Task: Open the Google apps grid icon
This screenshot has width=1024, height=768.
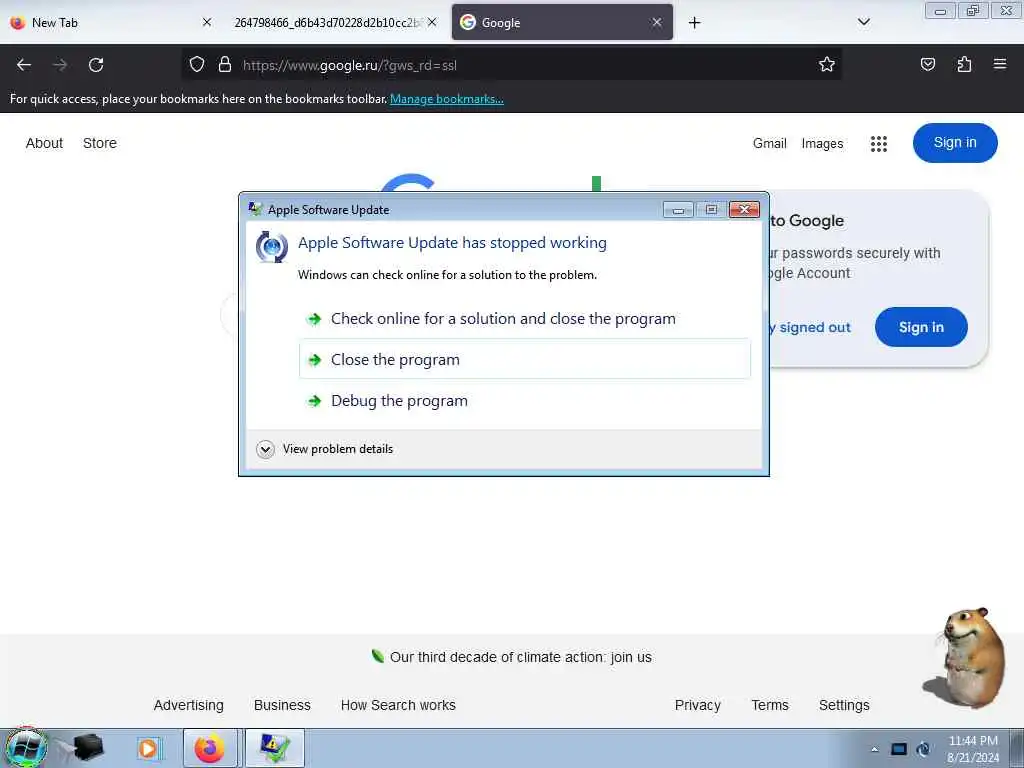Action: coord(878,144)
